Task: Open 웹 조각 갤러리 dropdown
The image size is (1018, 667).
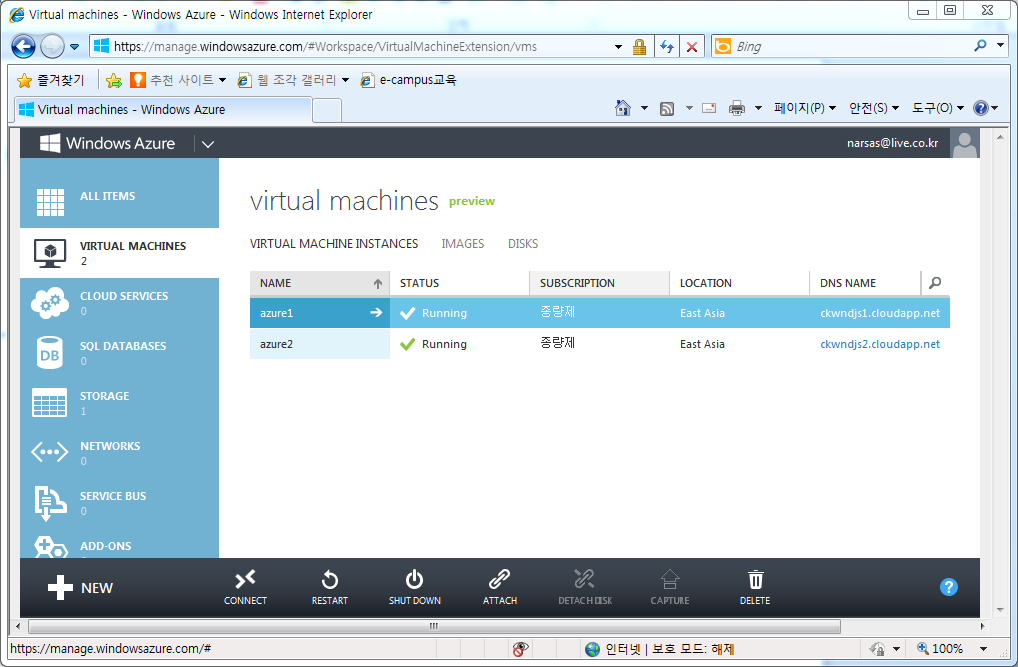Action: click(293, 80)
